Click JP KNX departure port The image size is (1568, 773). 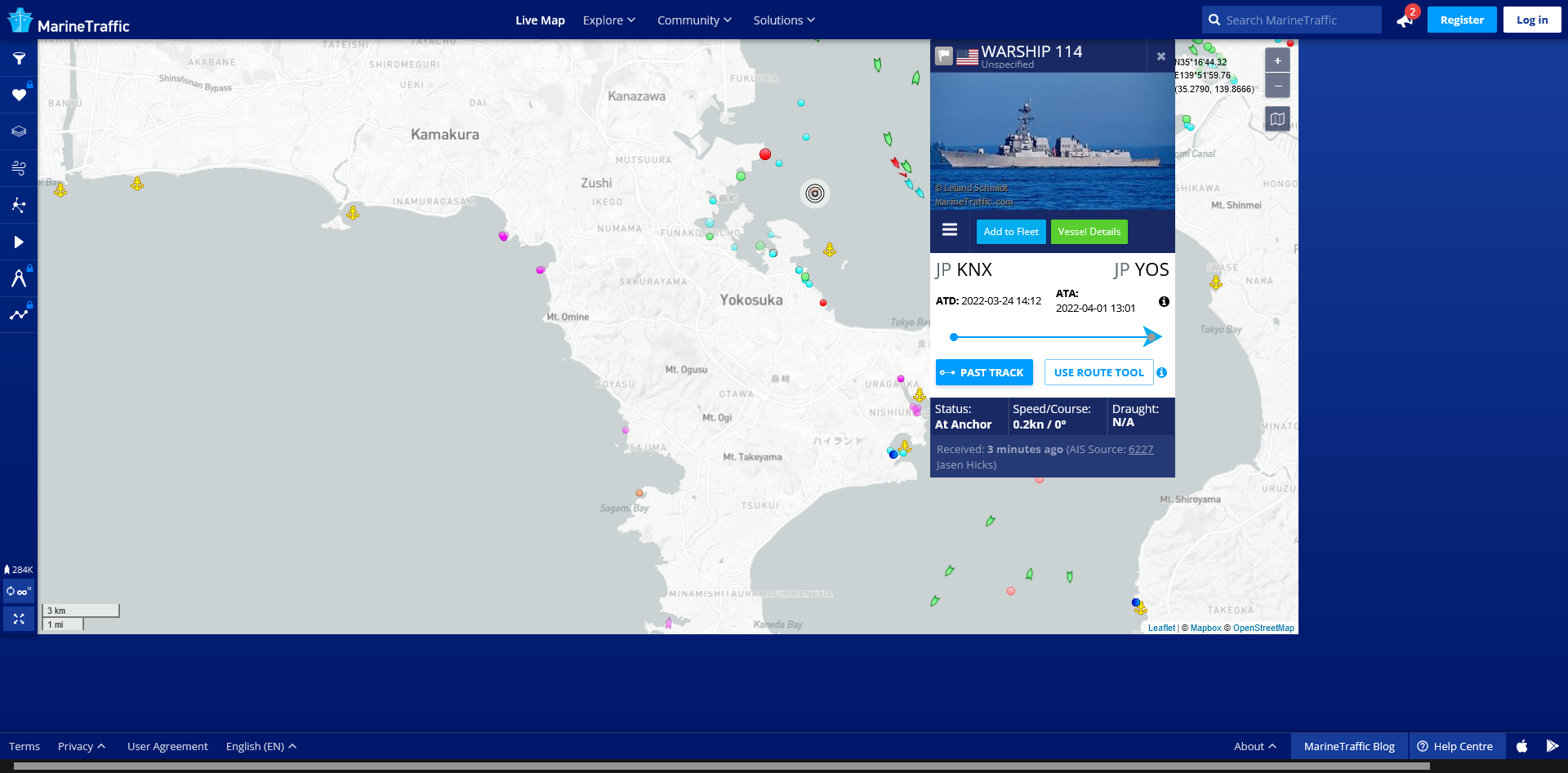tap(964, 269)
